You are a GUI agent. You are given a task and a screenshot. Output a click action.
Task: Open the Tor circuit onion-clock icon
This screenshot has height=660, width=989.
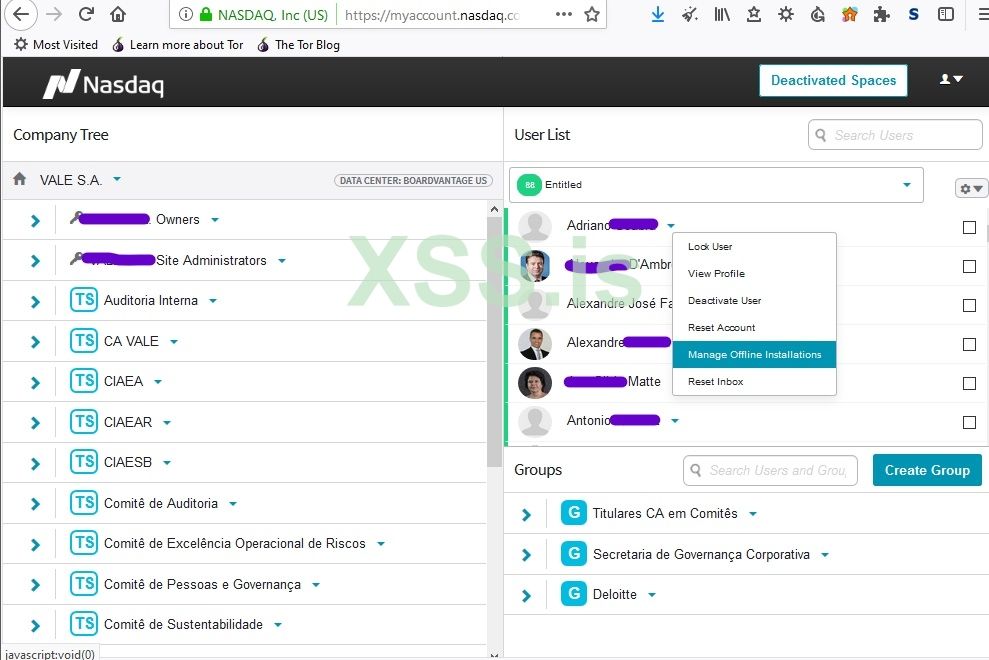pos(818,14)
